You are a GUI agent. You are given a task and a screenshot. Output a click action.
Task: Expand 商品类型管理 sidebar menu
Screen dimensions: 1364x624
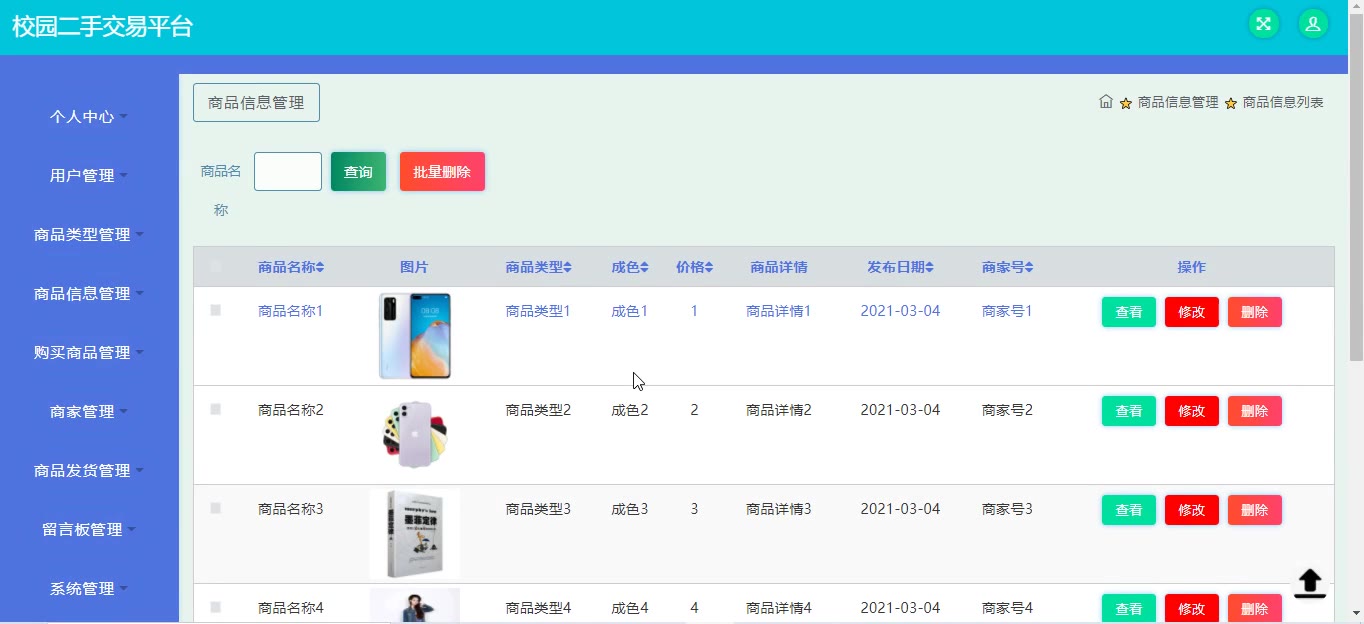point(89,234)
